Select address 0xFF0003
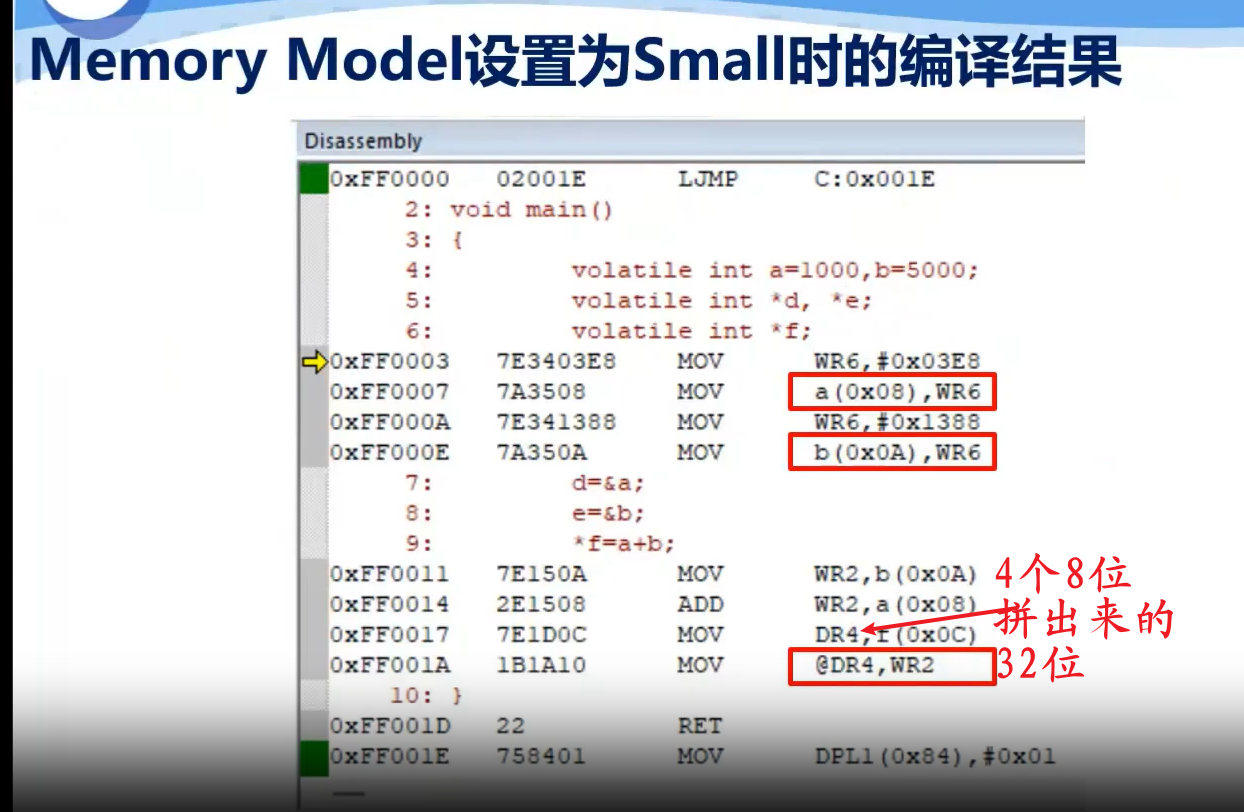 click(x=390, y=362)
